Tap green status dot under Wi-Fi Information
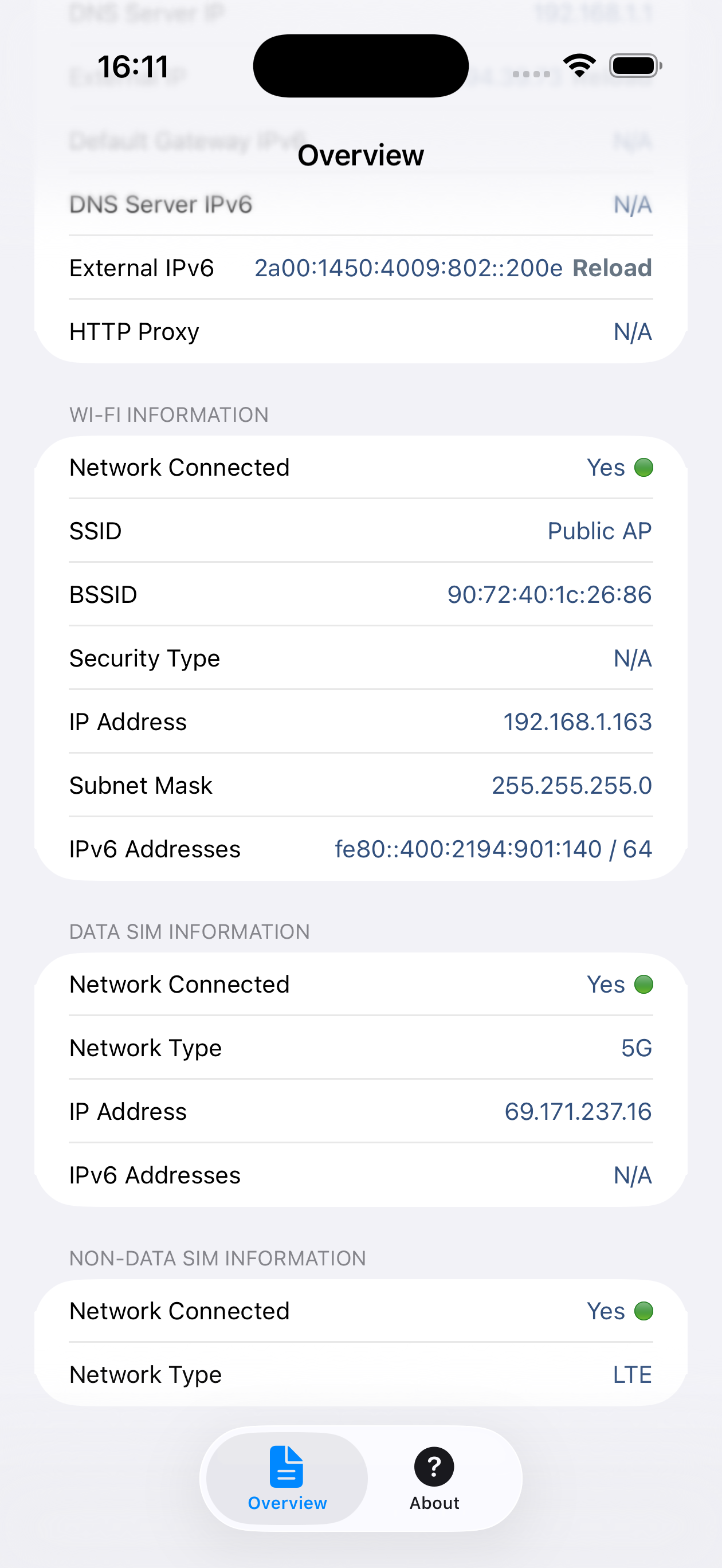722x1568 pixels. coord(643,468)
